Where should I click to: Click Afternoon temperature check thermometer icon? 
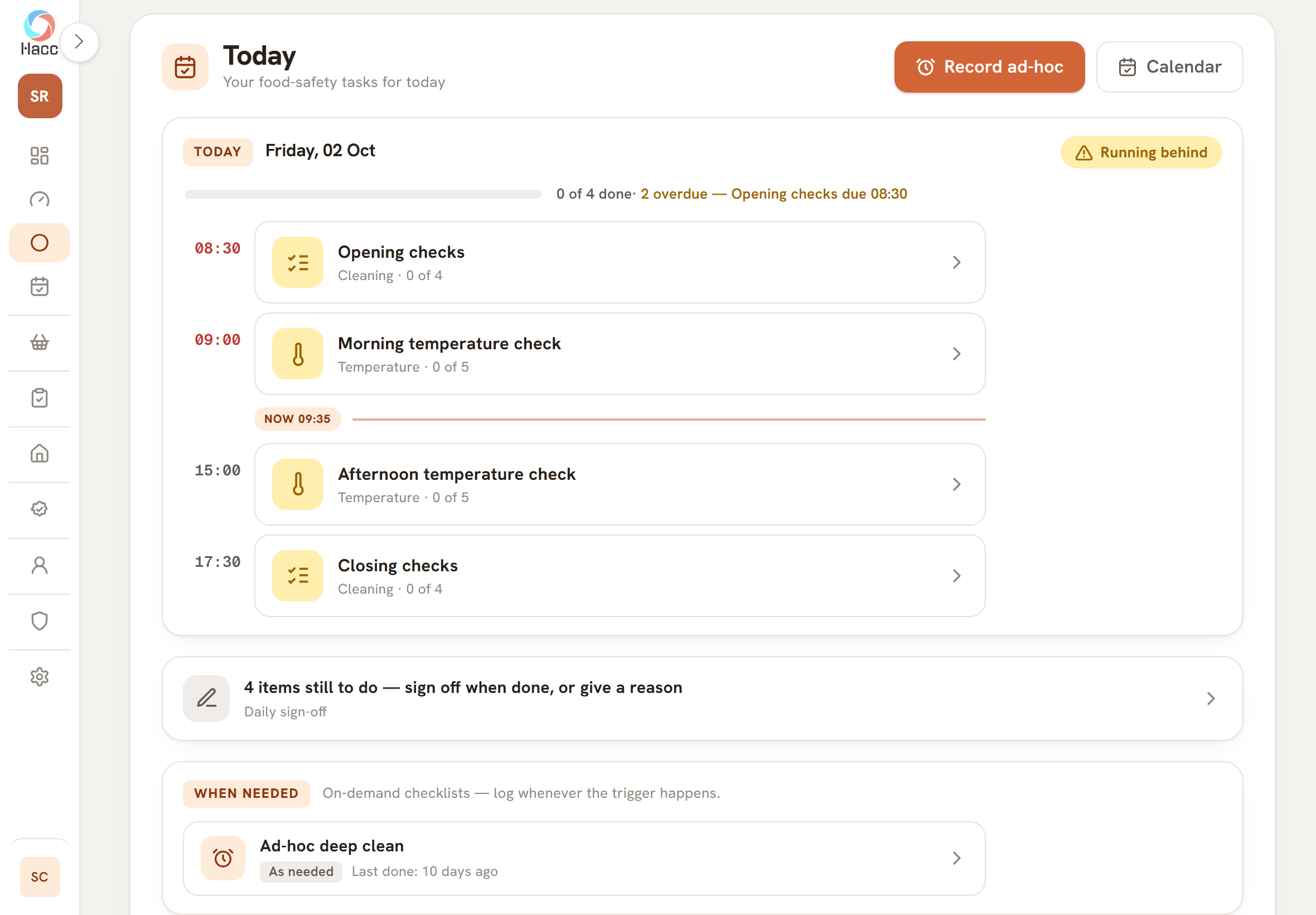tap(298, 484)
